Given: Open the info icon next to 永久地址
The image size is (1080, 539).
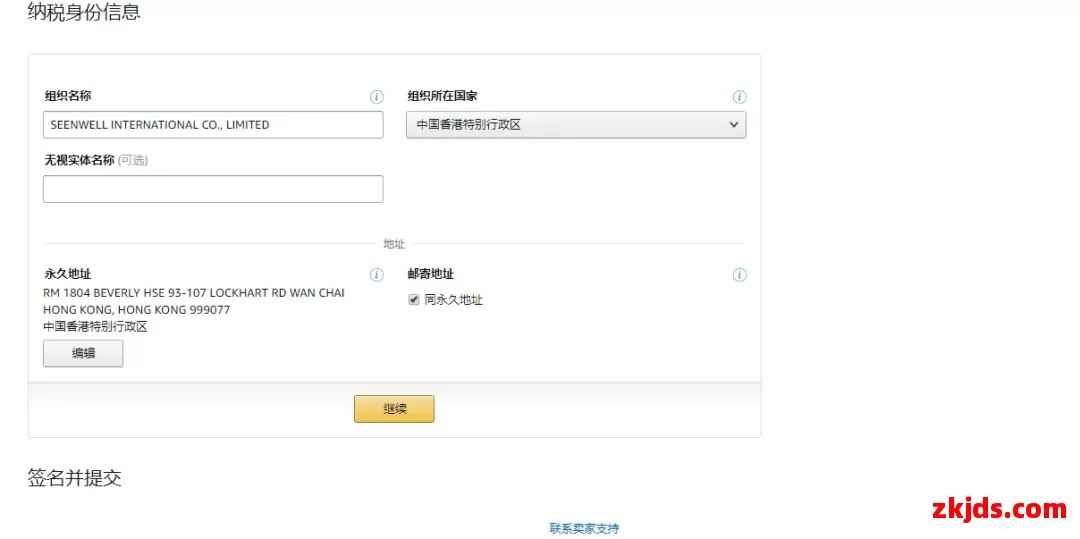Looking at the screenshot, I should click(376, 275).
